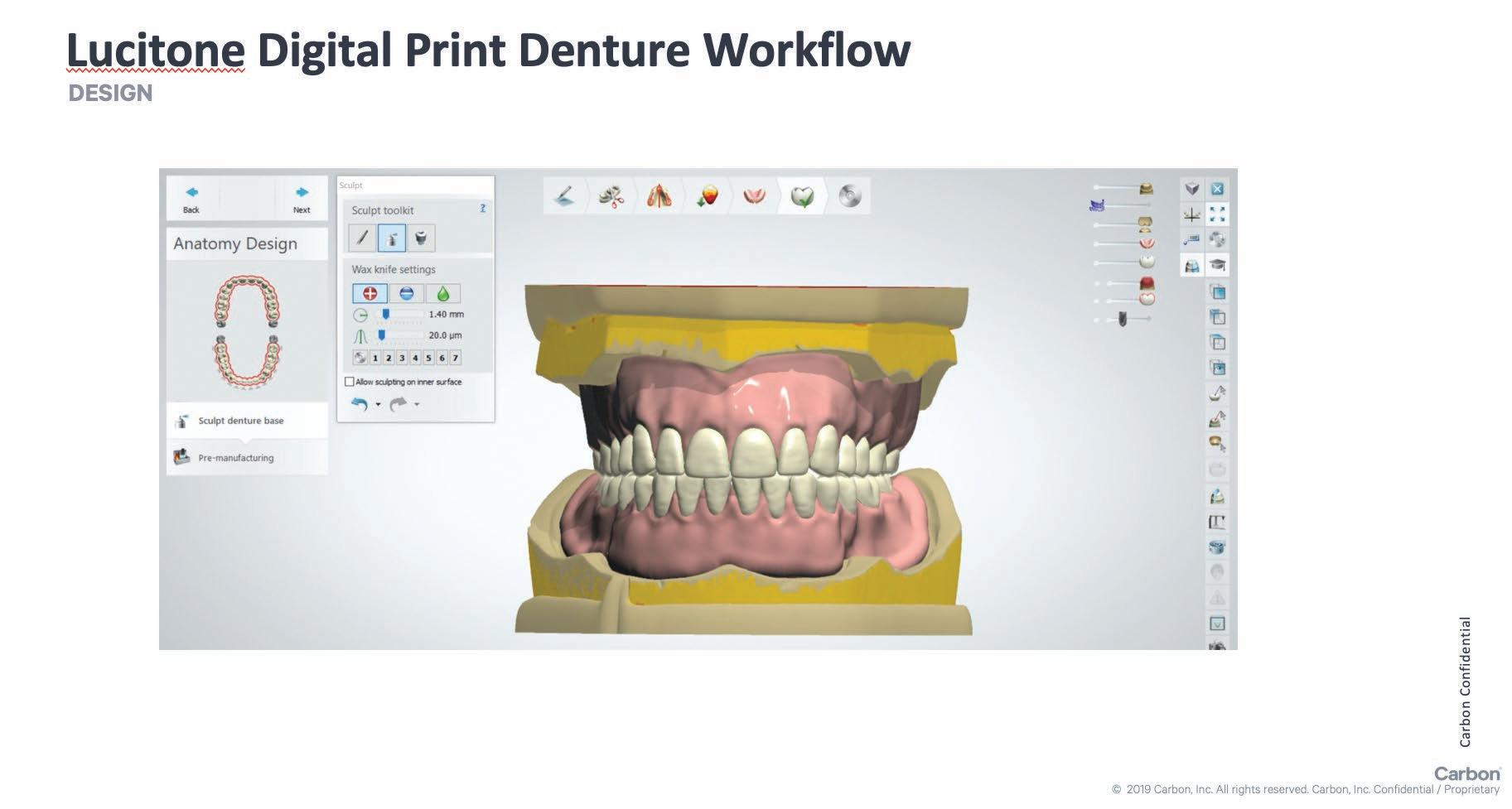Select the first blue cube view preset
Viewport: 1512px width, 809px height.
coord(1217,291)
